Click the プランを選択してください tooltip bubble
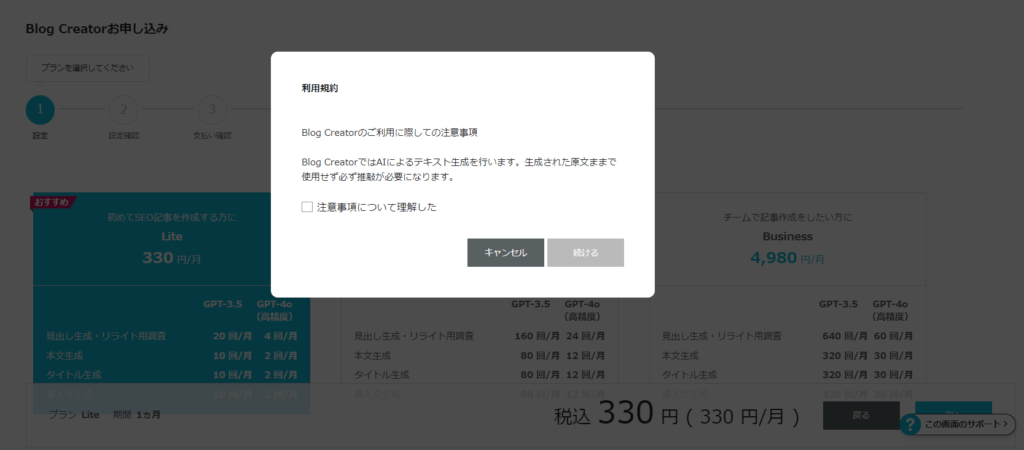 tap(88, 68)
